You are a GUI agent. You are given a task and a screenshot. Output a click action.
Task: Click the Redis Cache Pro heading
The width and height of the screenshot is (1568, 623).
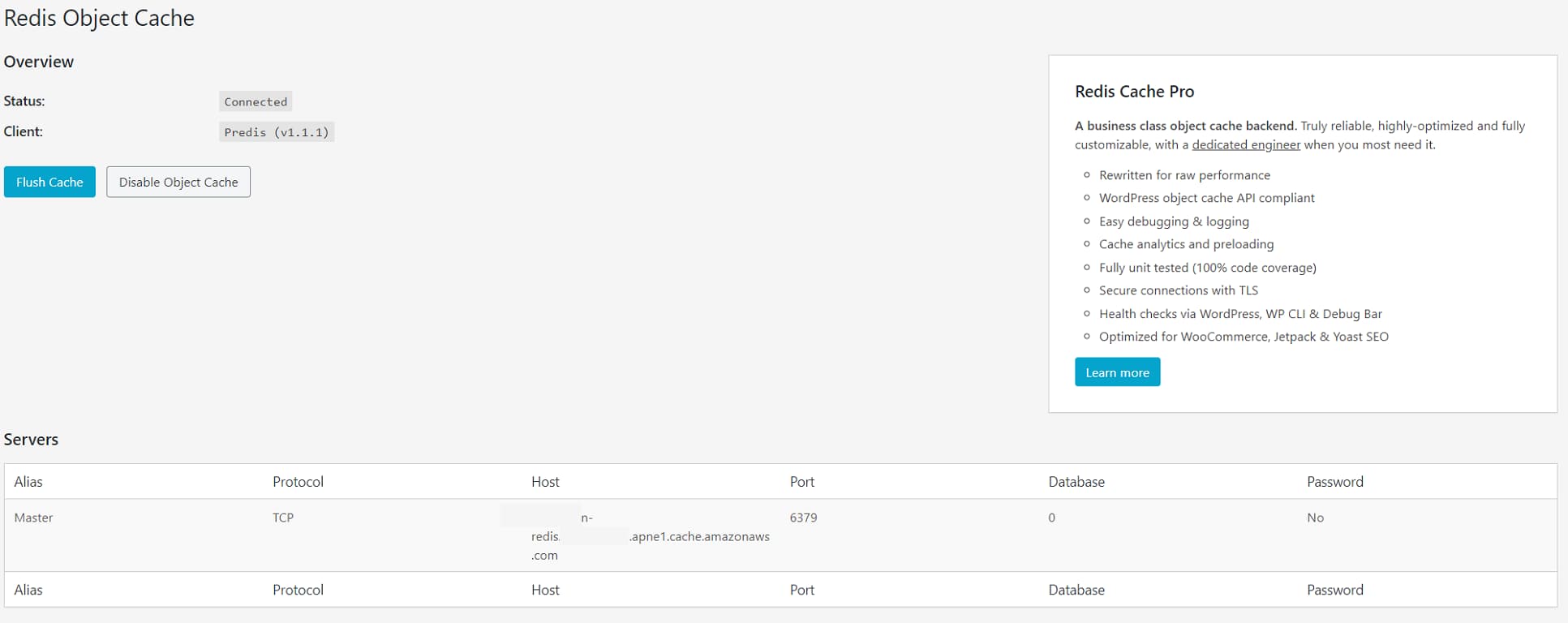point(1134,92)
